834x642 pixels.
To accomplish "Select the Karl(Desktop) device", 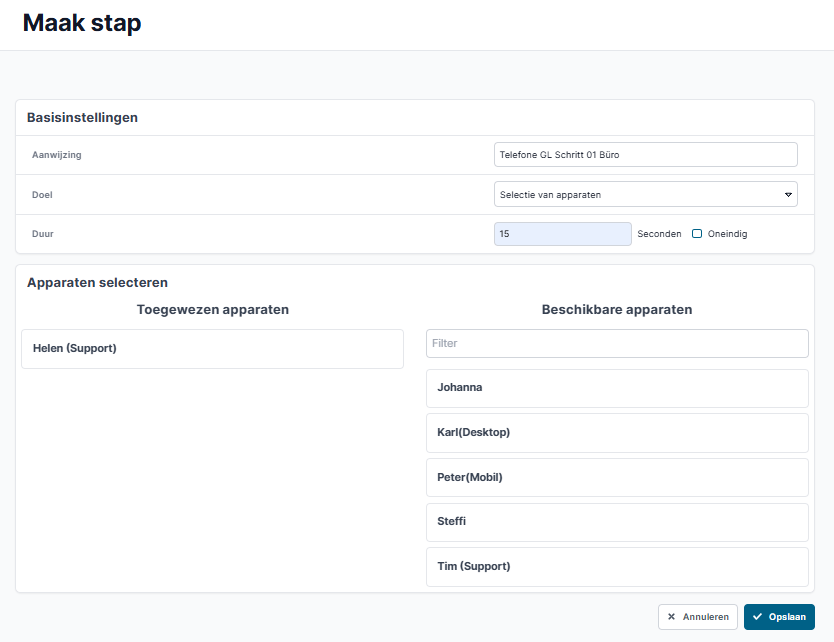I will (617, 433).
